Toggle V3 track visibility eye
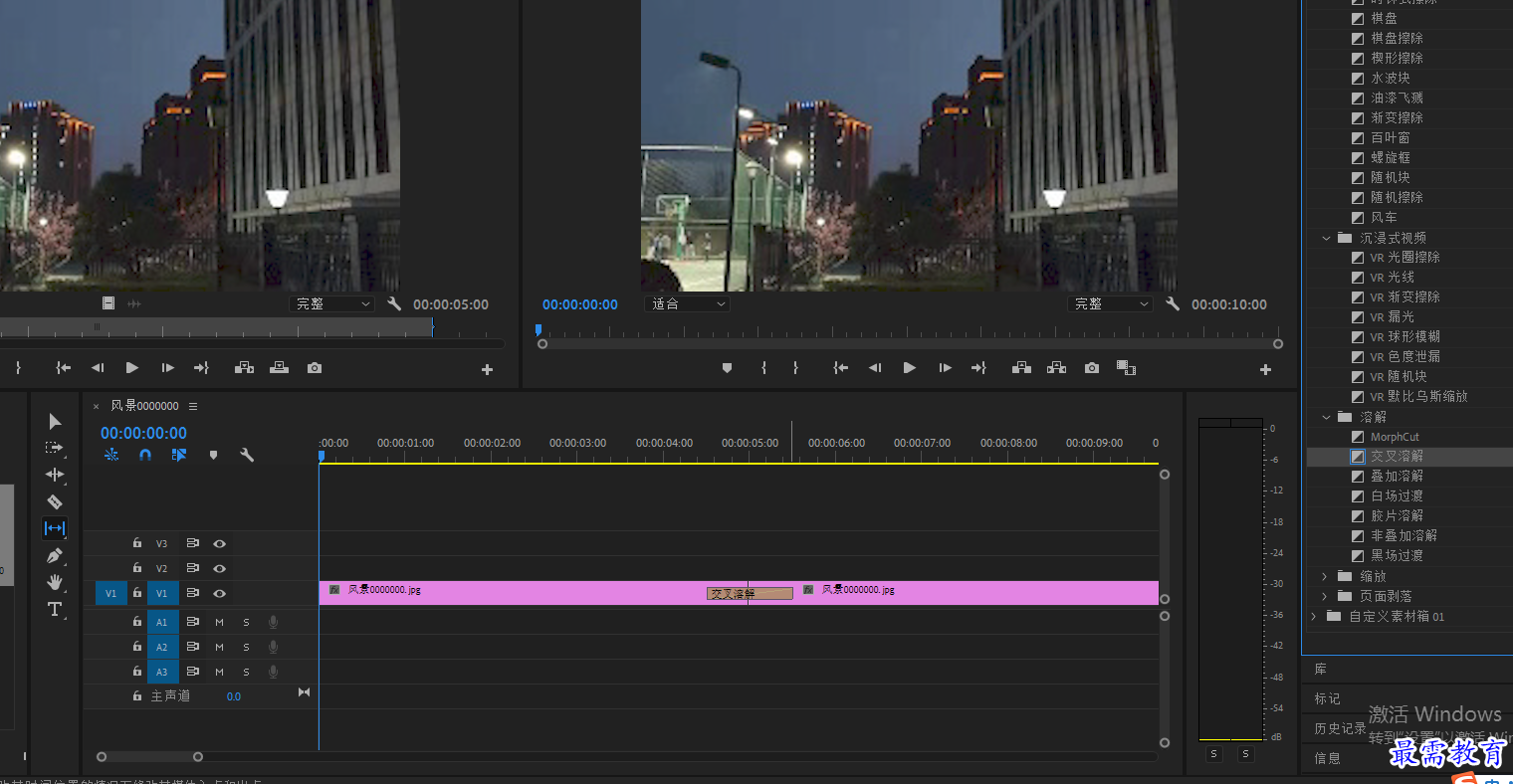Screen dimensions: 1513x784 pyautogui.click(x=219, y=544)
